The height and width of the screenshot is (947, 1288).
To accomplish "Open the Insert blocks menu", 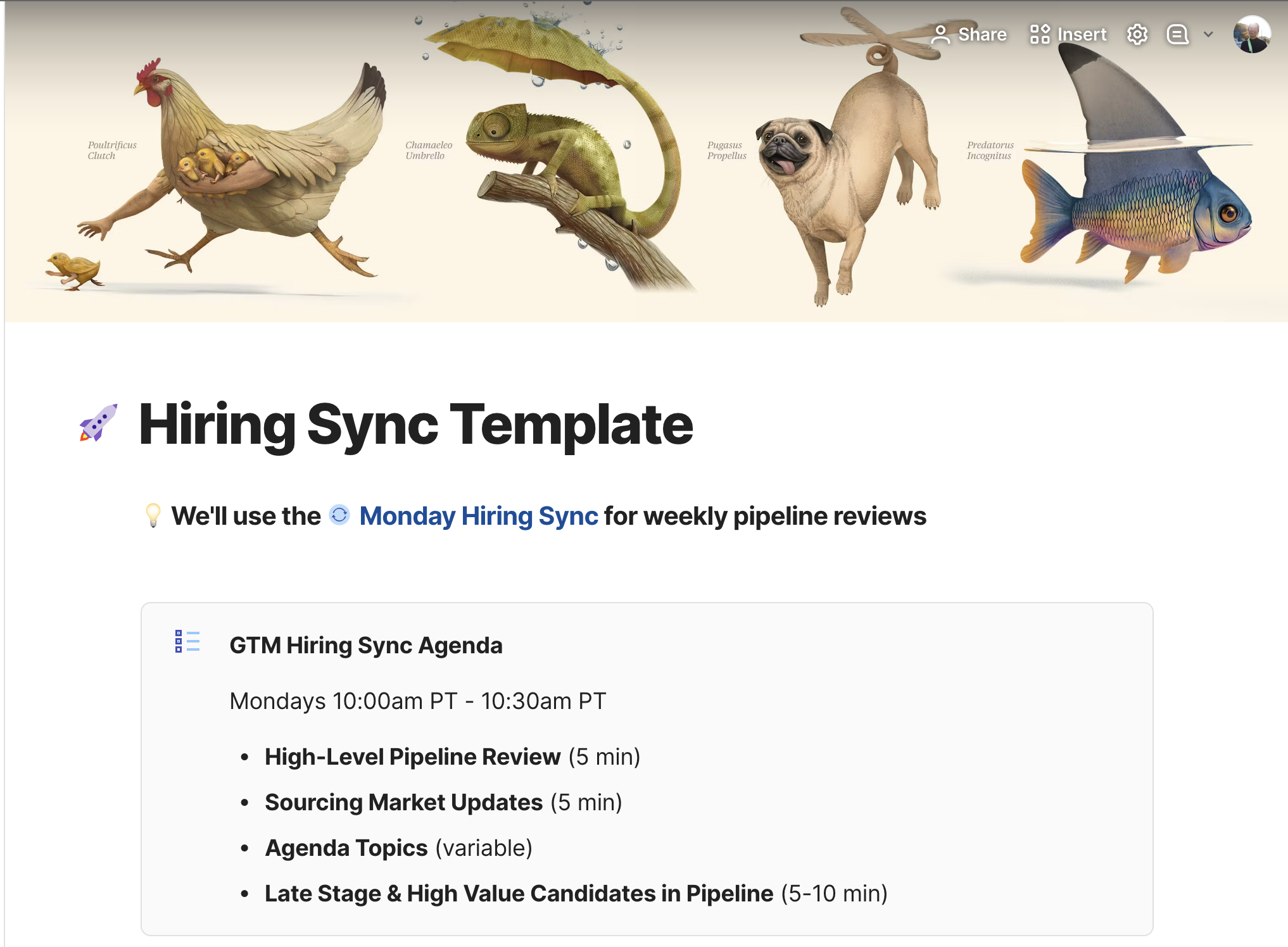I will point(1040,34).
